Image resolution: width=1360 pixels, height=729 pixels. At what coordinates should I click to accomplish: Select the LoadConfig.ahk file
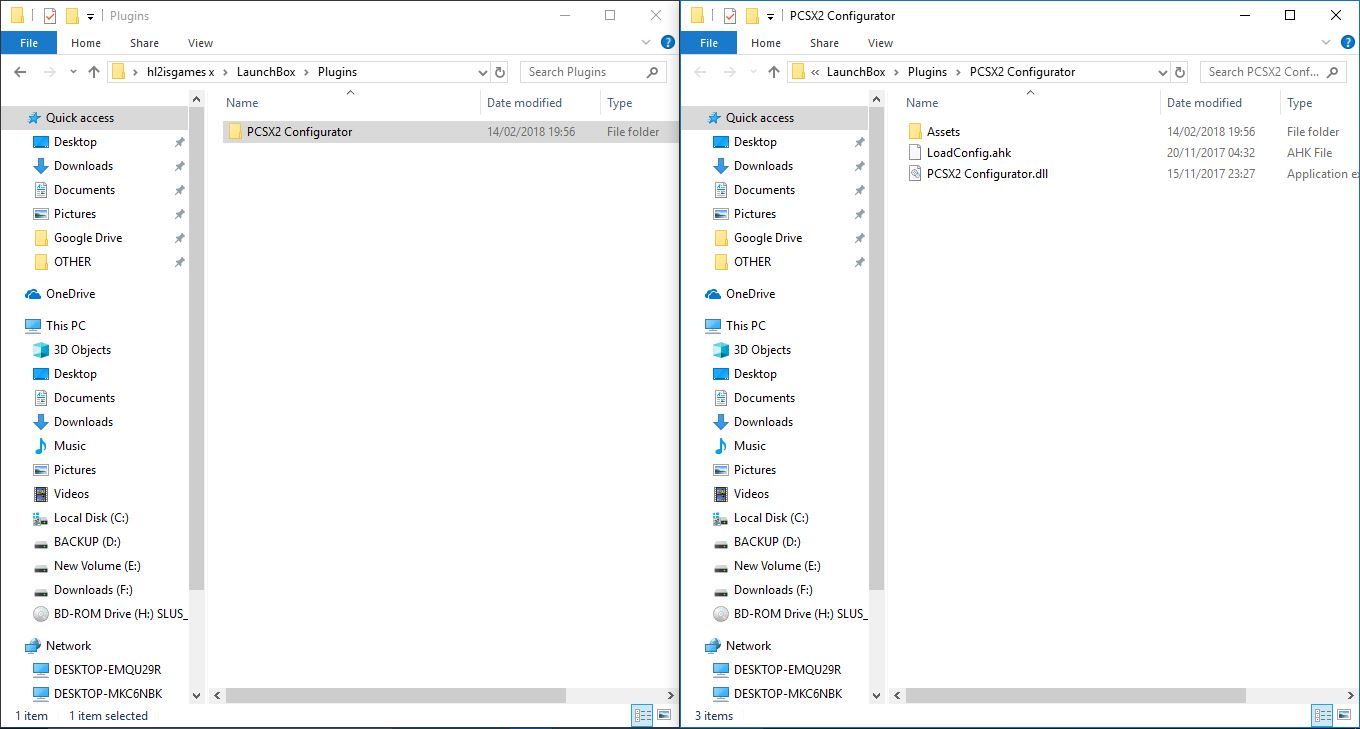tap(969, 153)
